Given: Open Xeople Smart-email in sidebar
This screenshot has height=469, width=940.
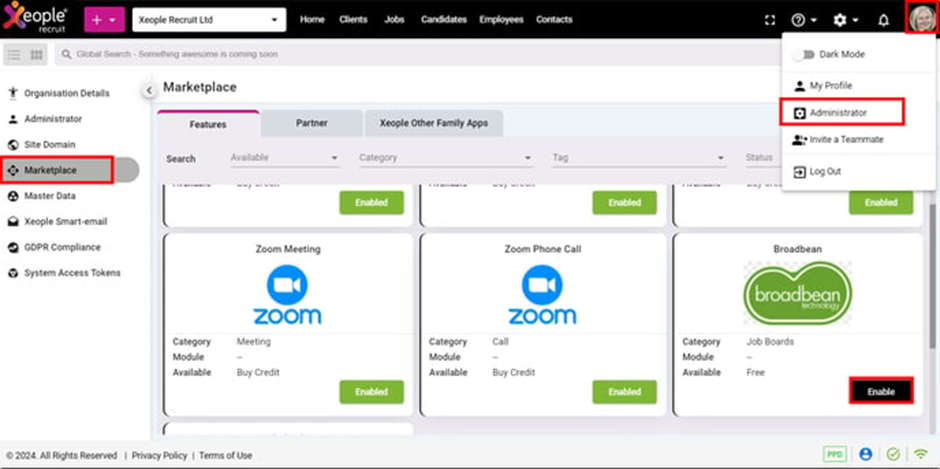Looking at the screenshot, I should click(65, 222).
